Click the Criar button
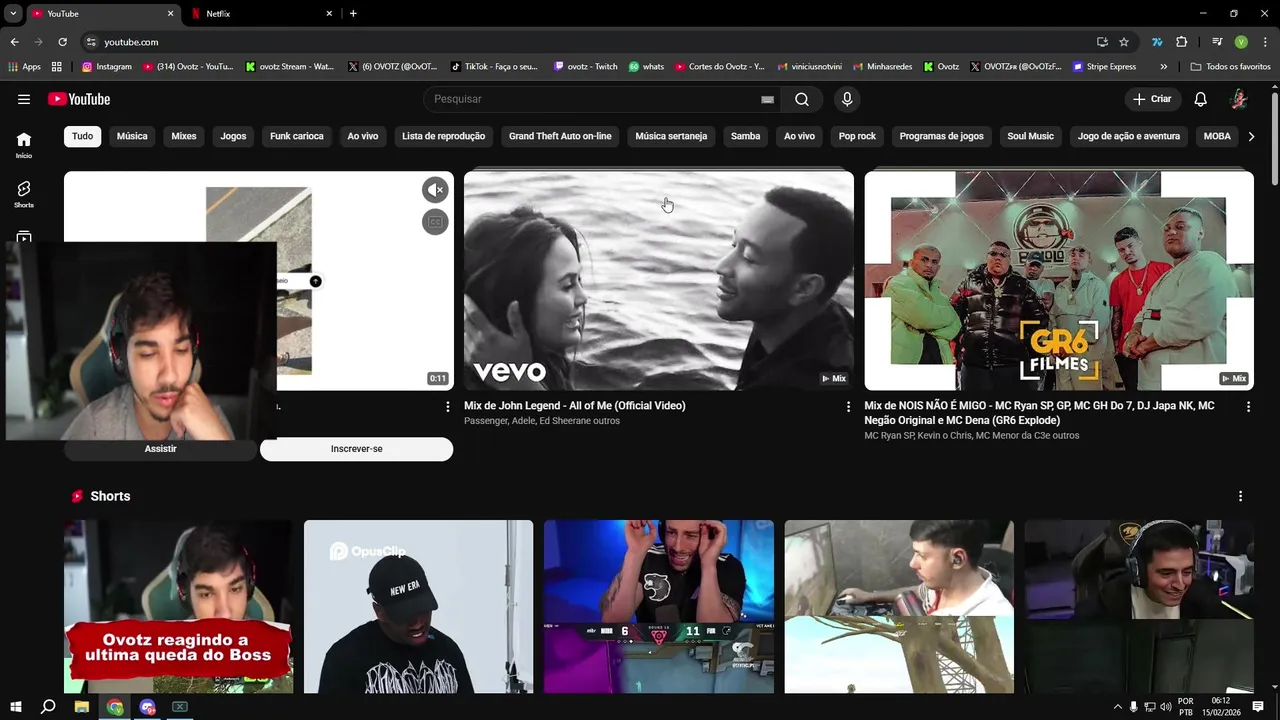This screenshot has height=720, width=1280. point(1151,99)
